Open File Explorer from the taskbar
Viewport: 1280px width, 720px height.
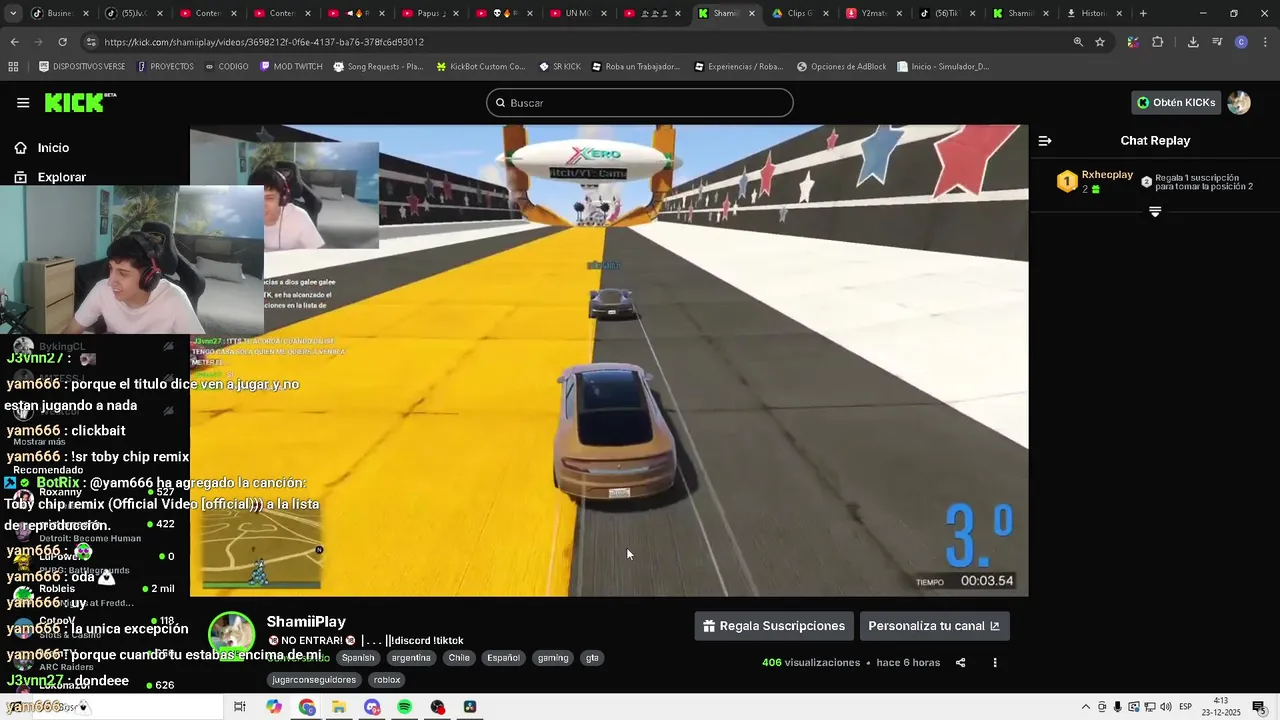pyautogui.click(x=339, y=707)
